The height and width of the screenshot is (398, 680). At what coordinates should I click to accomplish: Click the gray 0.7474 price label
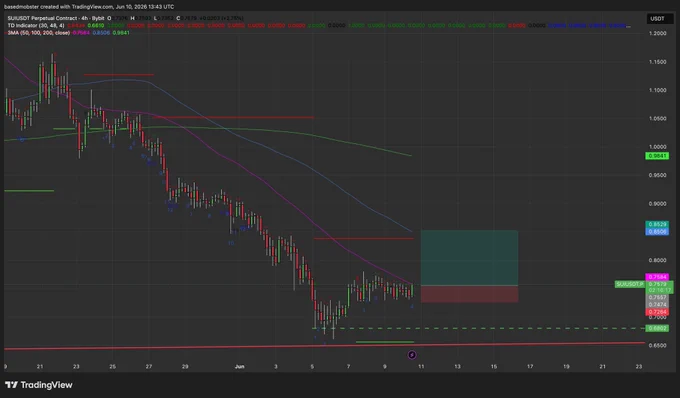[657, 304]
